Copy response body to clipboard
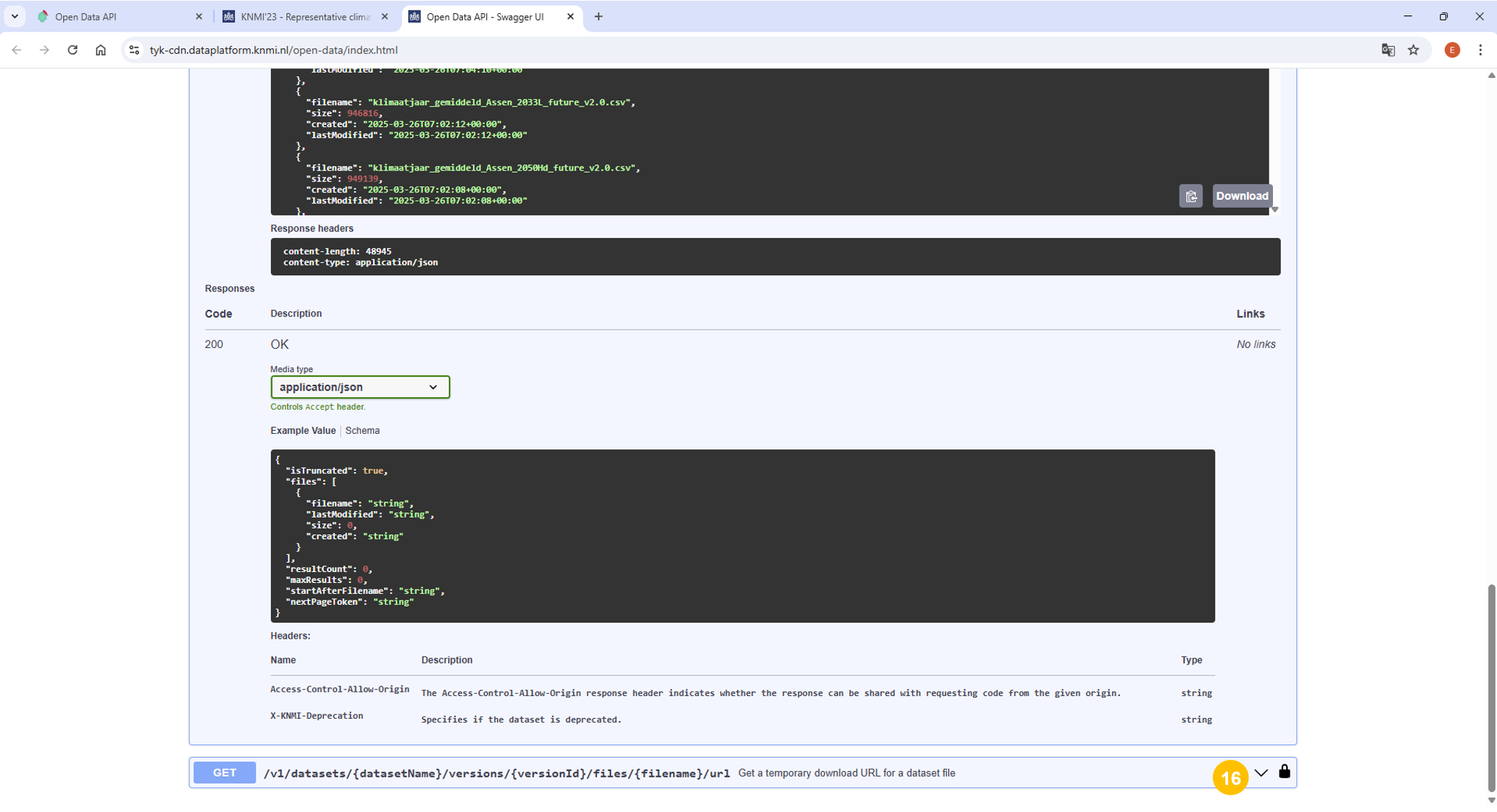Screen dimensions: 1497x812 (1191, 196)
